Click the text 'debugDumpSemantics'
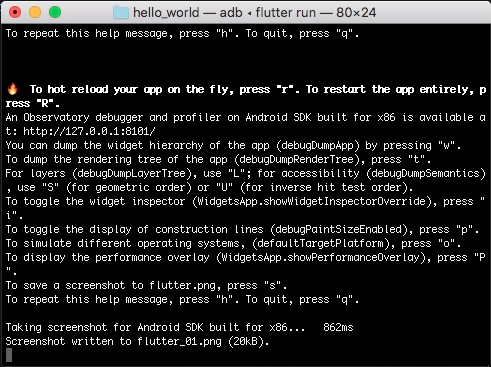 pos(425,173)
